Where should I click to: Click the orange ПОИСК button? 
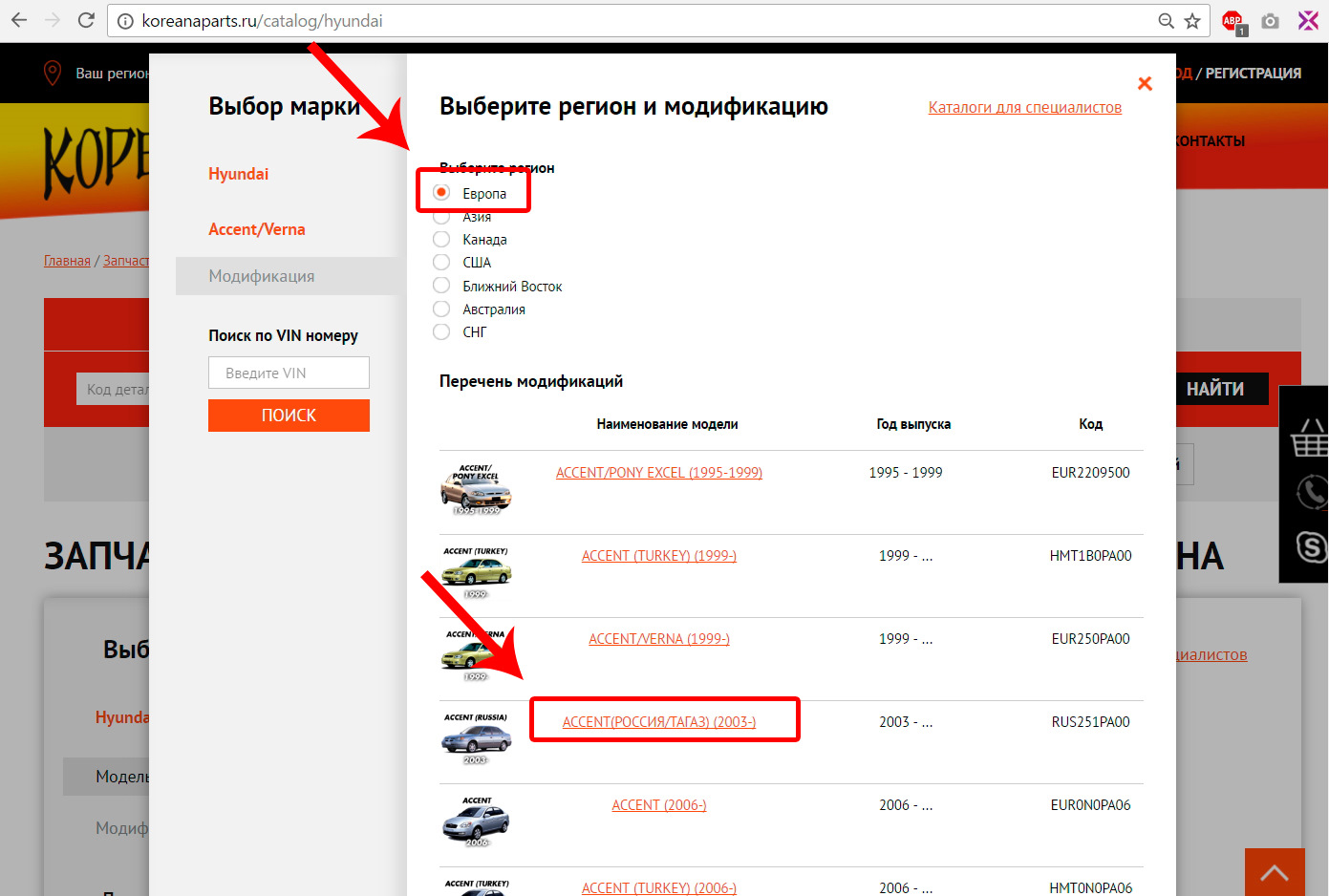point(289,416)
